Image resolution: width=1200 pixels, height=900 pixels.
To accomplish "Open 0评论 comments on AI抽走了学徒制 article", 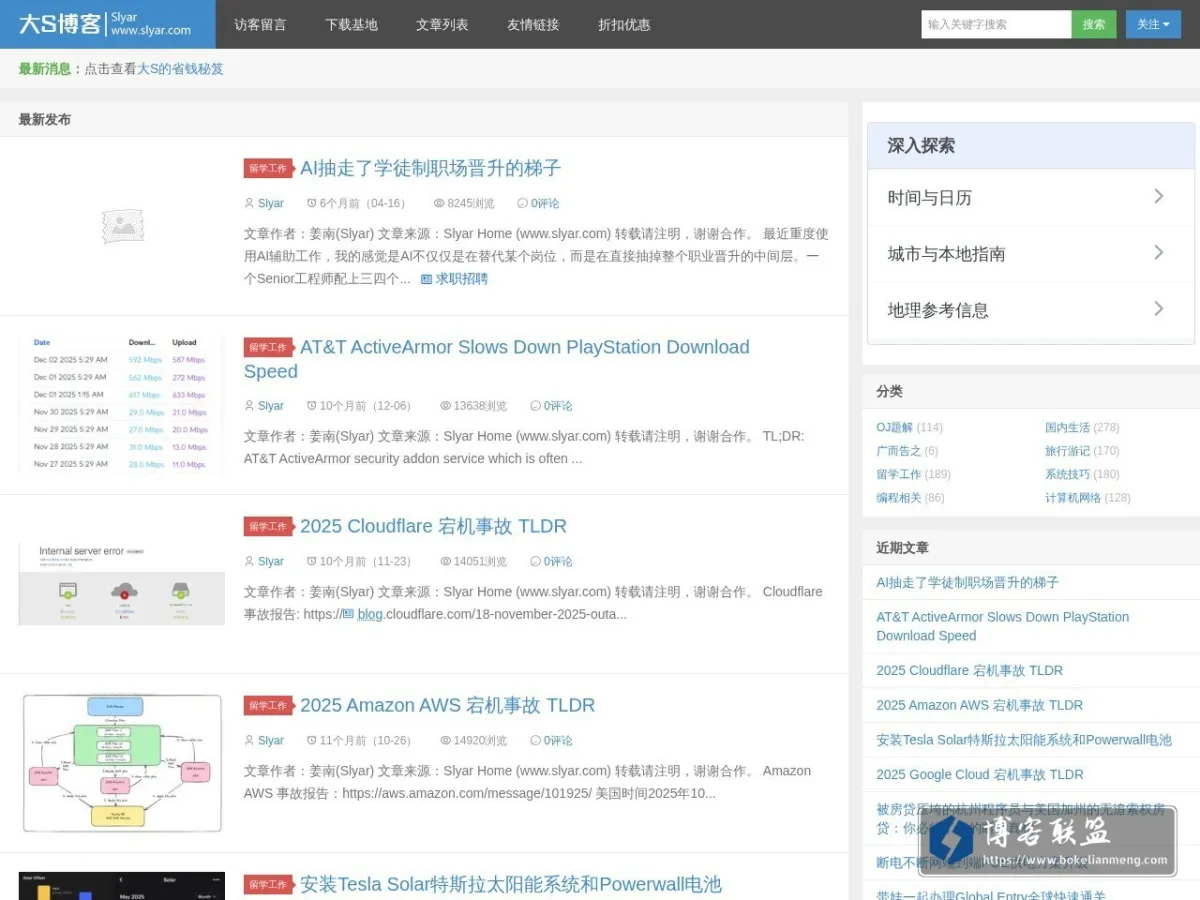I will click(x=545, y=203).
